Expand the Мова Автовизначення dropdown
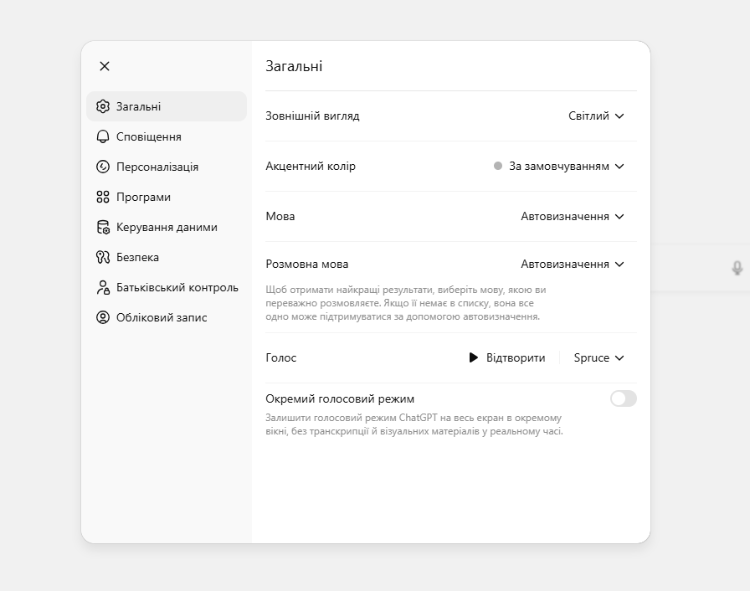The image size is (750, 591). tap(572, 216)
